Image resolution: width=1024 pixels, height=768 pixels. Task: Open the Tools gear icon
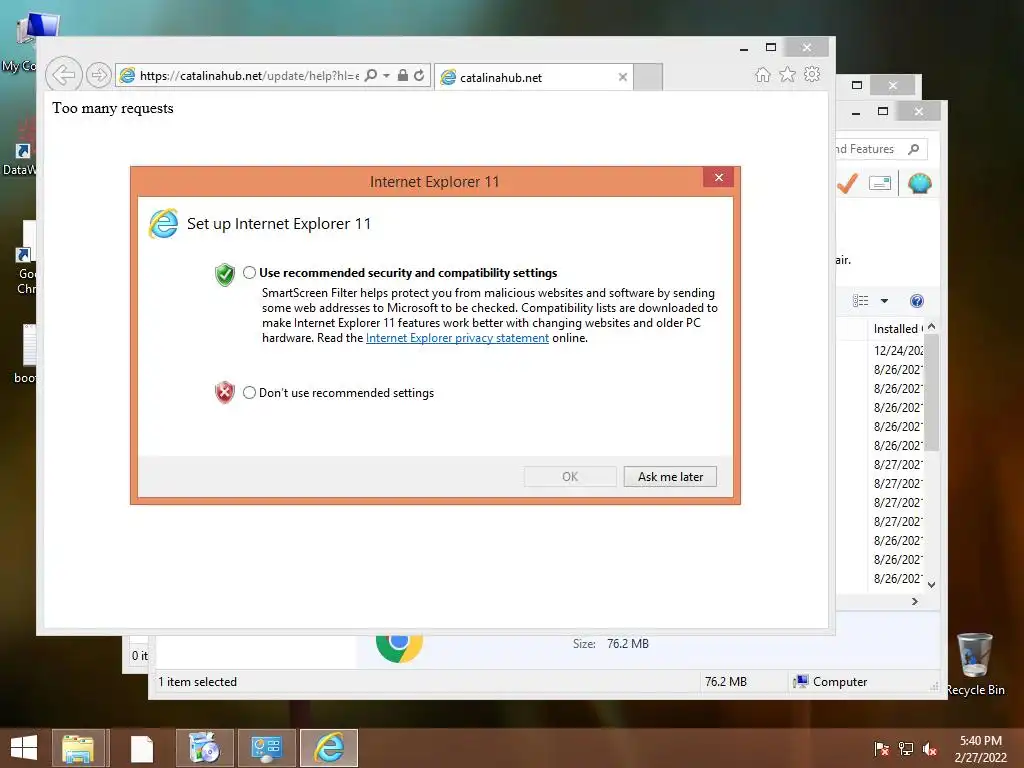click(812, 74)
